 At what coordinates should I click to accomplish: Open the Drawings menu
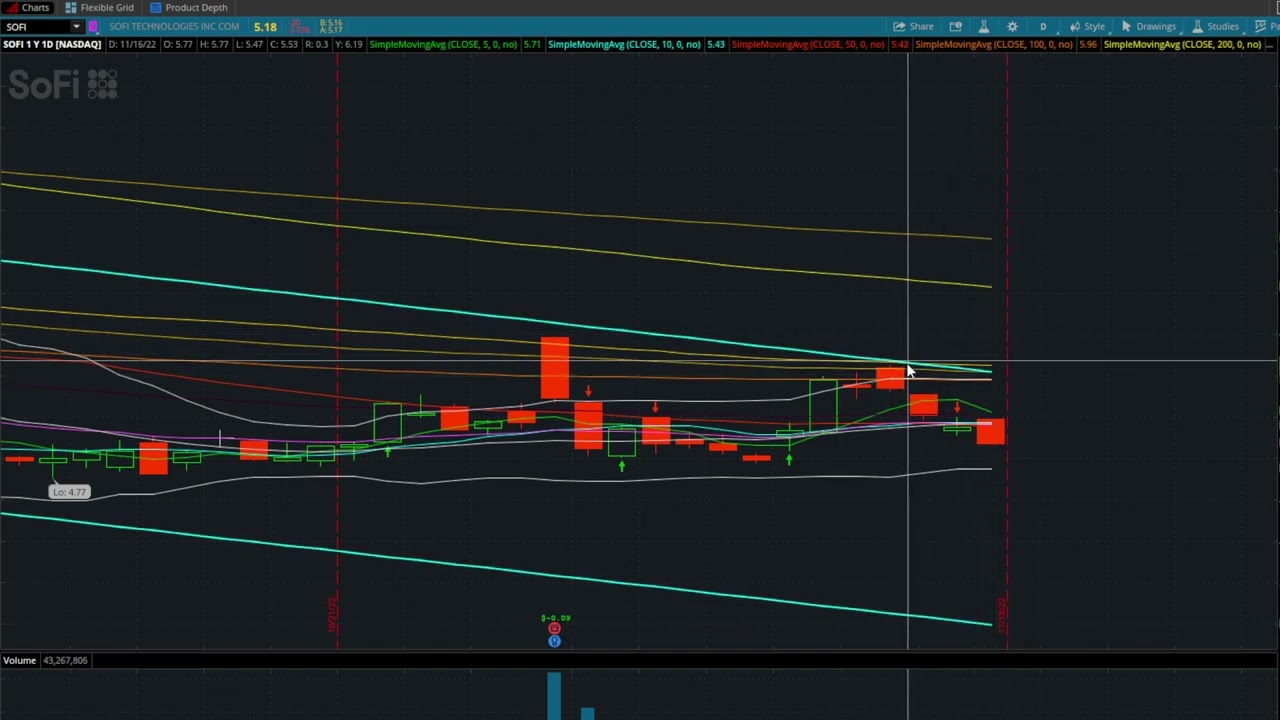pos(1148,27)
